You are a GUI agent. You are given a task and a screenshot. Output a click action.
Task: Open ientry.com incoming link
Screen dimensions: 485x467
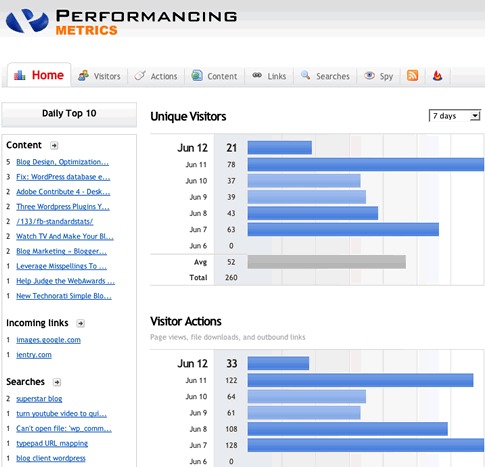coord(34,355)
